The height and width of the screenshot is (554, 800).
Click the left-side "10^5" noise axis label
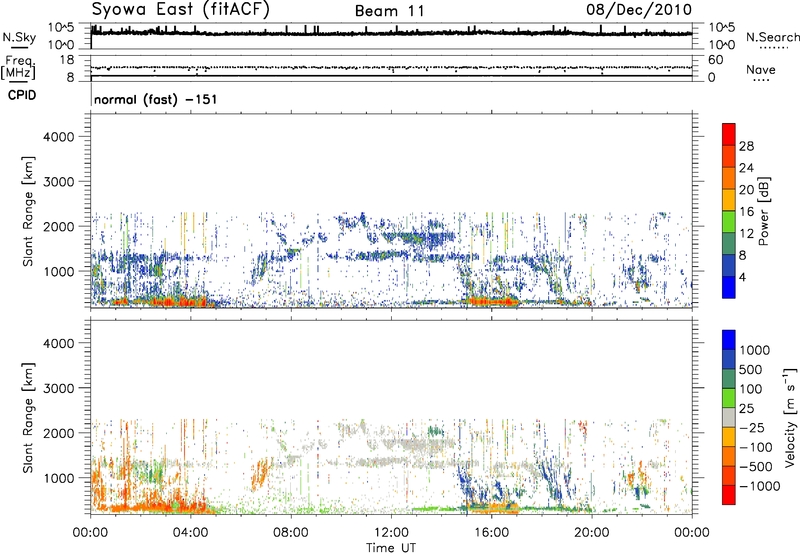61,28
